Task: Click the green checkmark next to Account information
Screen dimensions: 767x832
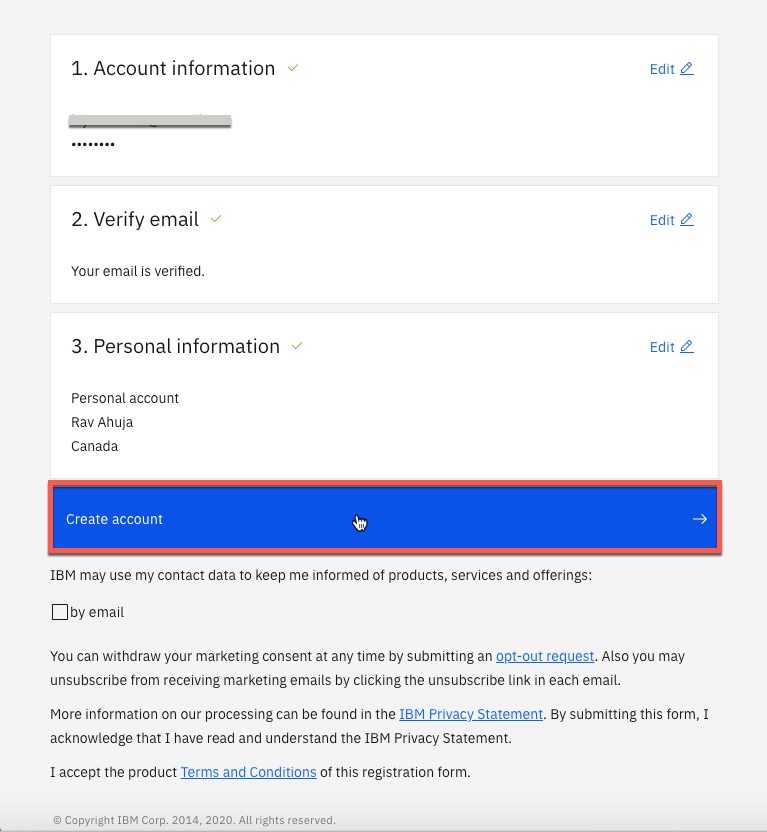Action: pos(293,68)
